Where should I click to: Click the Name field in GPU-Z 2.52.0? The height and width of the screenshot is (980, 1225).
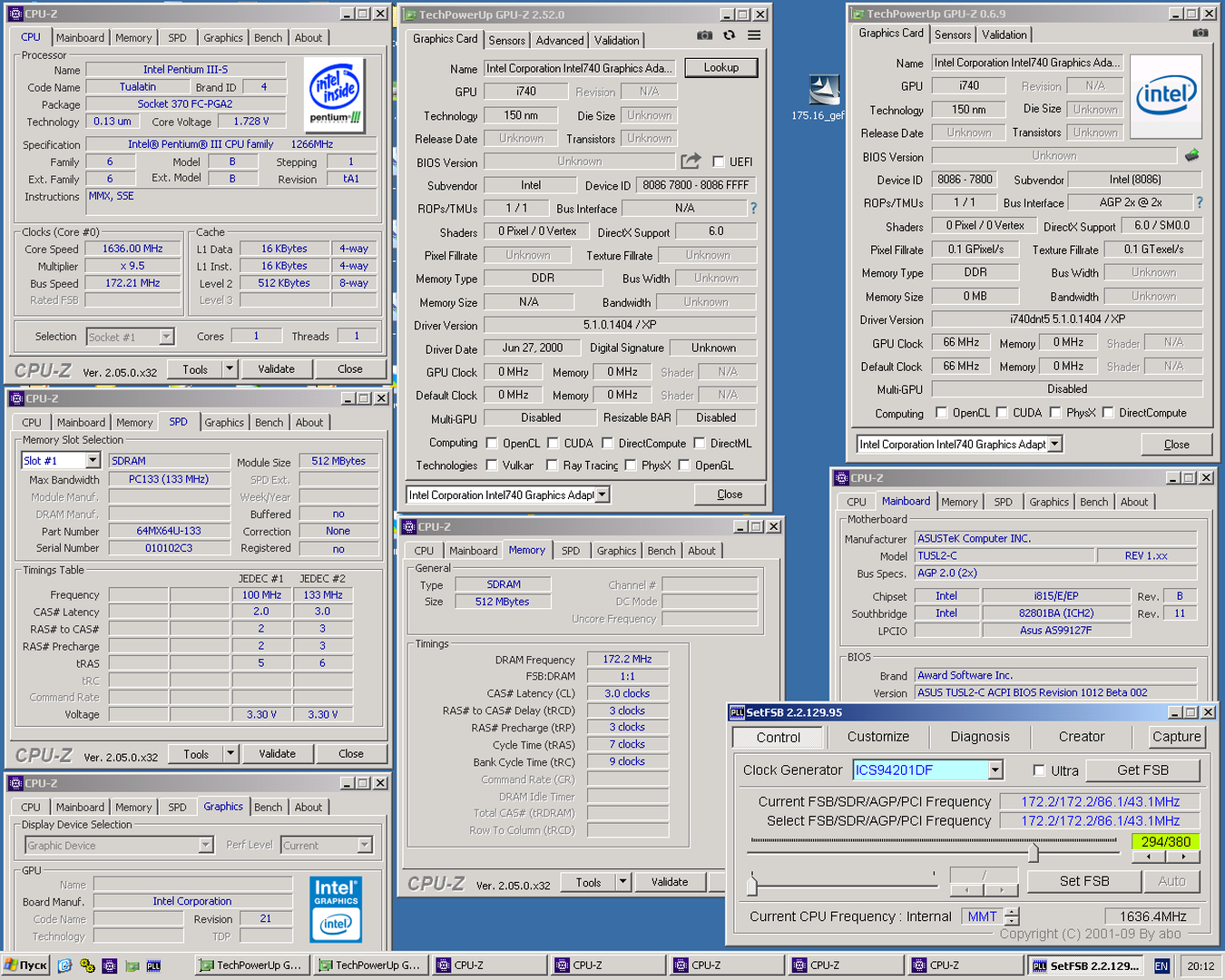(580, 68)
